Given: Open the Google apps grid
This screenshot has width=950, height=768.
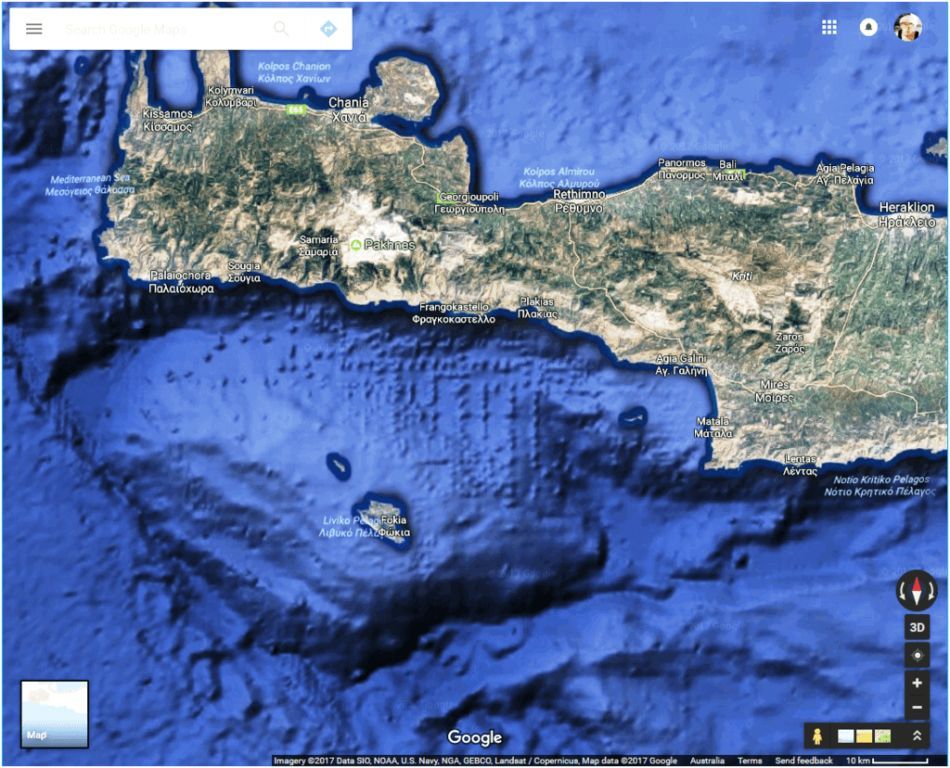Looking at the screenshot, I should 829,27.
